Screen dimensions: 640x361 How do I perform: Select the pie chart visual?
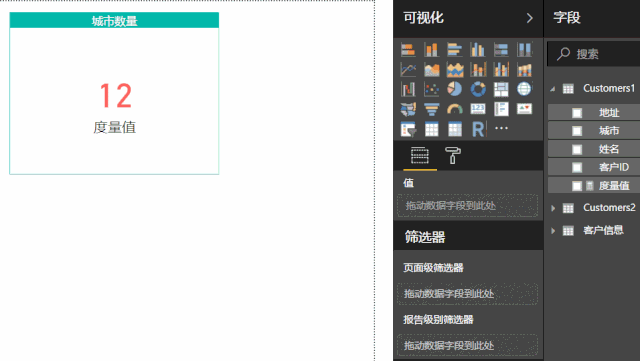[454, 89]
